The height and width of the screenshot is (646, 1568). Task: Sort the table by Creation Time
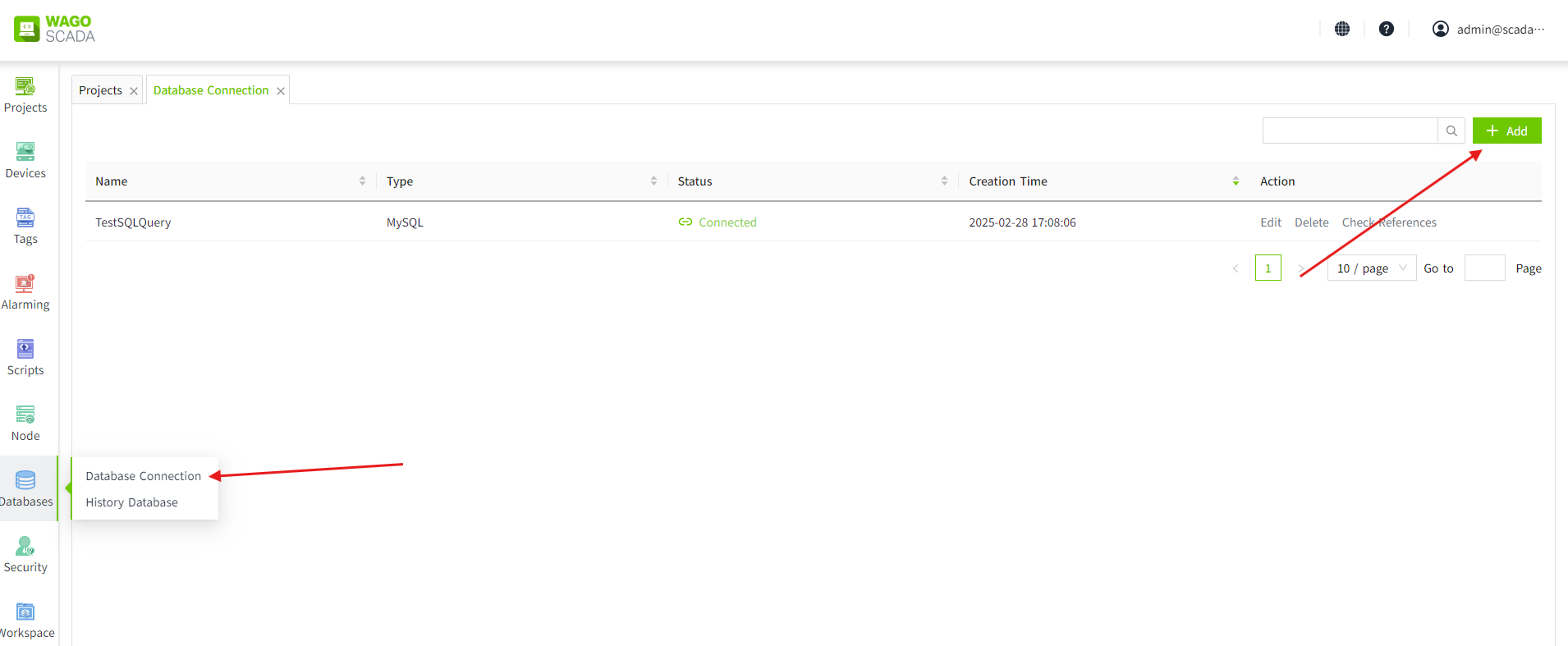tap(1236, 181)
